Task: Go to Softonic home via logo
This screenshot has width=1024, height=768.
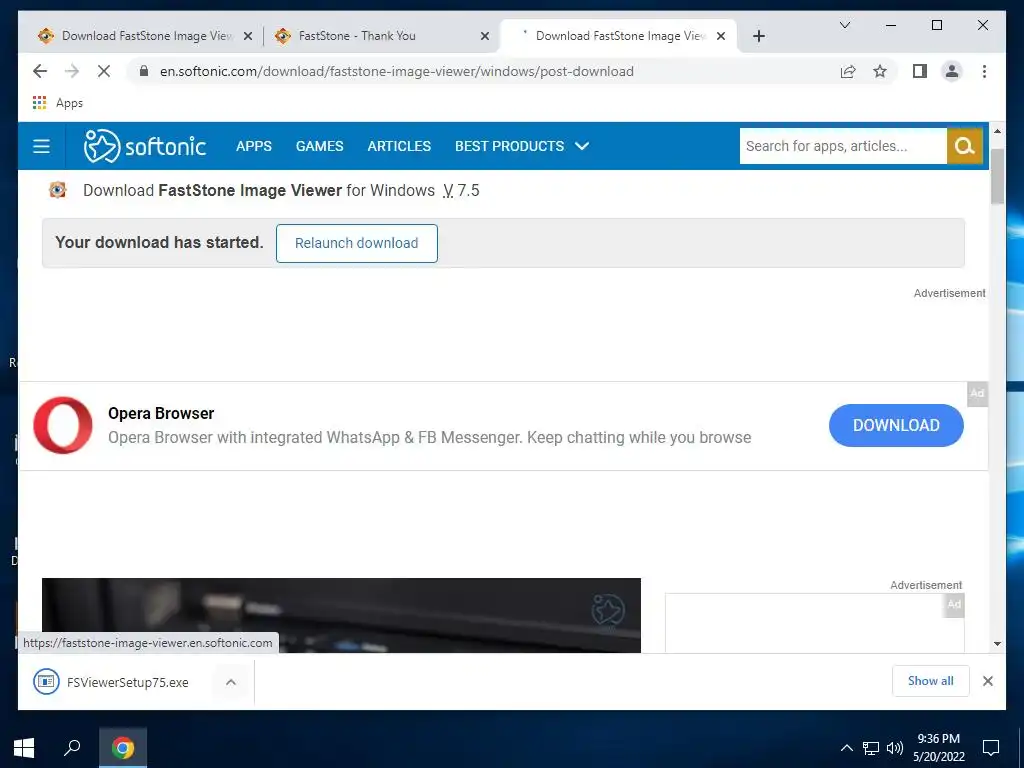Action: [144, 146]
